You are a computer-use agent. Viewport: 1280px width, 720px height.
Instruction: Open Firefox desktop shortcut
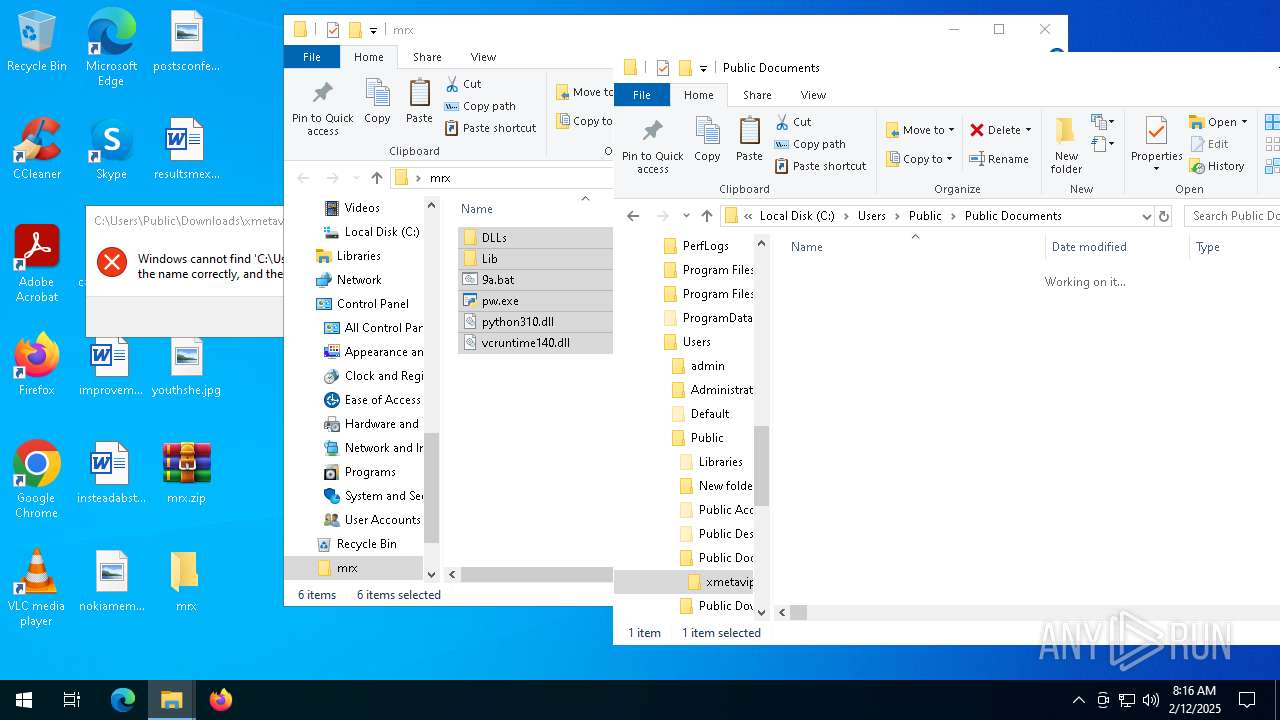[x=37, y=365]
